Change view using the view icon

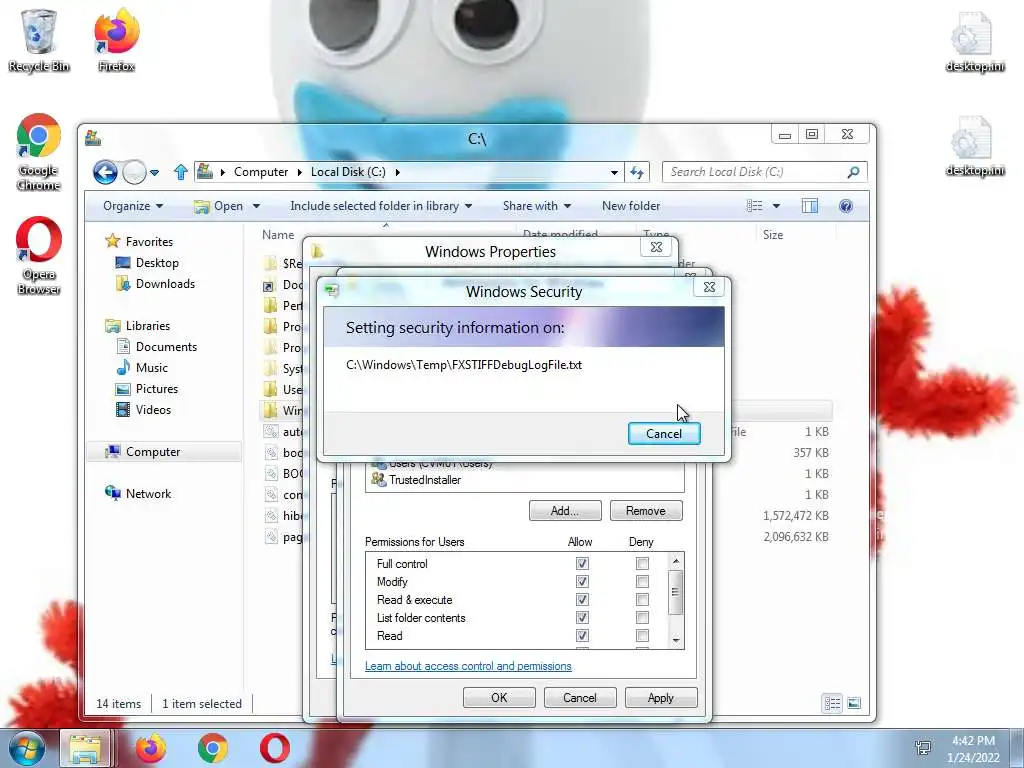tap(754, 206)
